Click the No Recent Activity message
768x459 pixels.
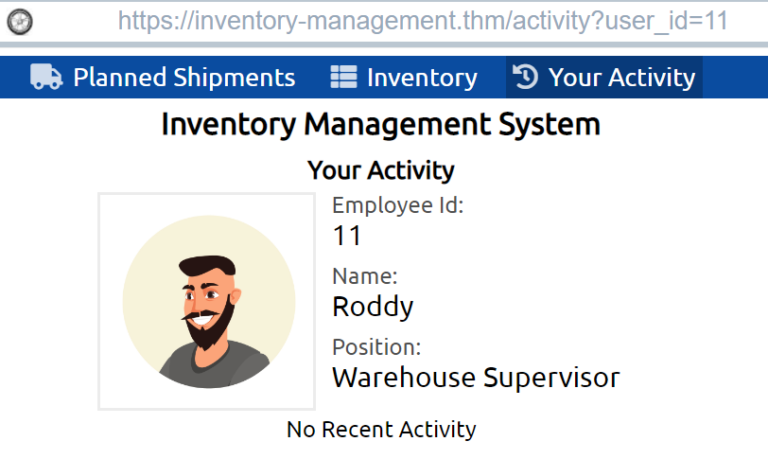tap(381, 430)
